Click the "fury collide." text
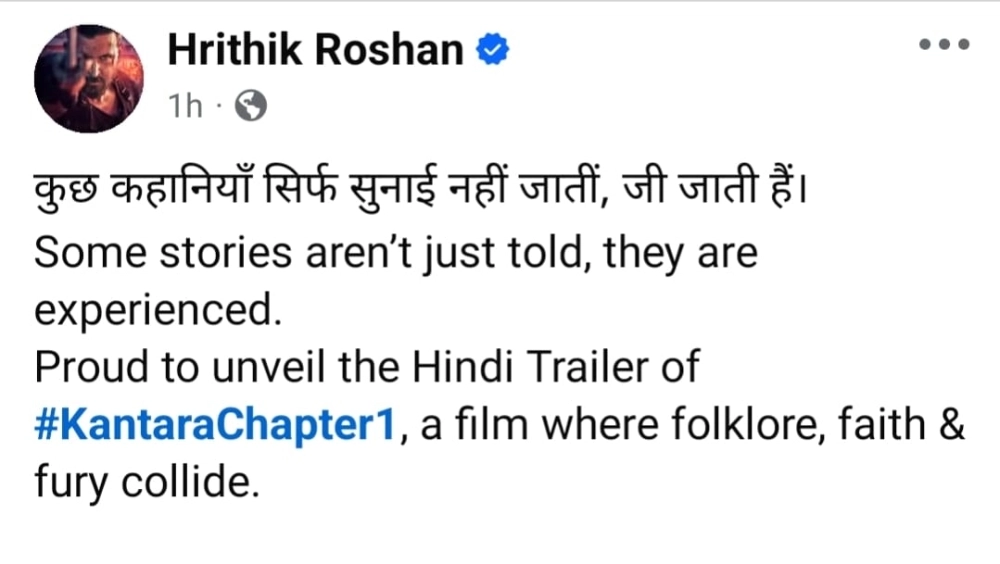The image size is (1000, 564). [x=139, y=484]
